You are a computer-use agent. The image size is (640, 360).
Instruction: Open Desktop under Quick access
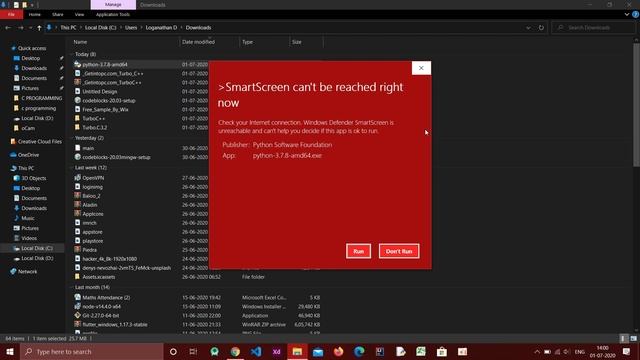[31, 58]
